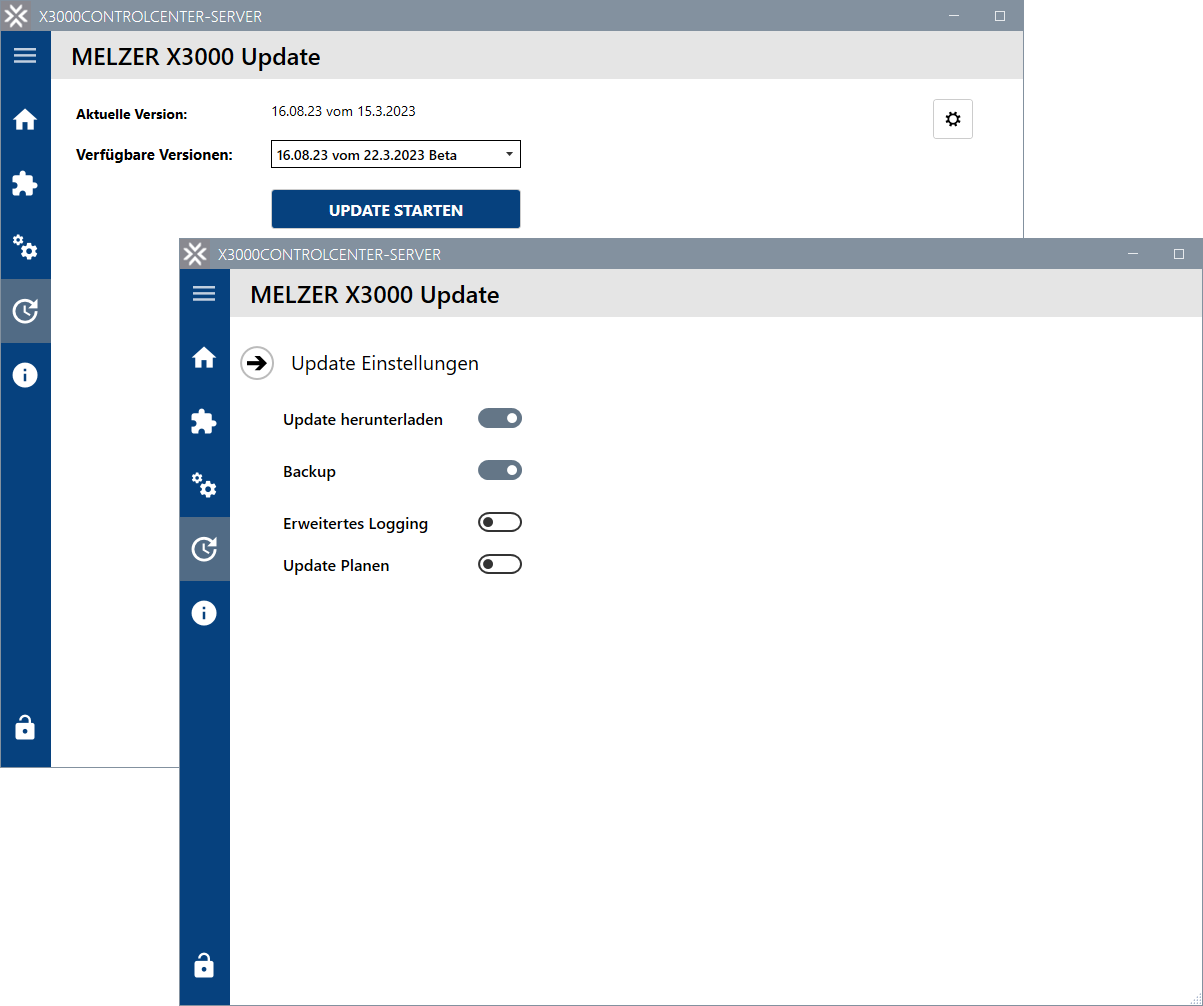This screenshot has width=1203, height=1006.
Task: Click the UPDATE STARTEN button
Action: coord(396,210)
